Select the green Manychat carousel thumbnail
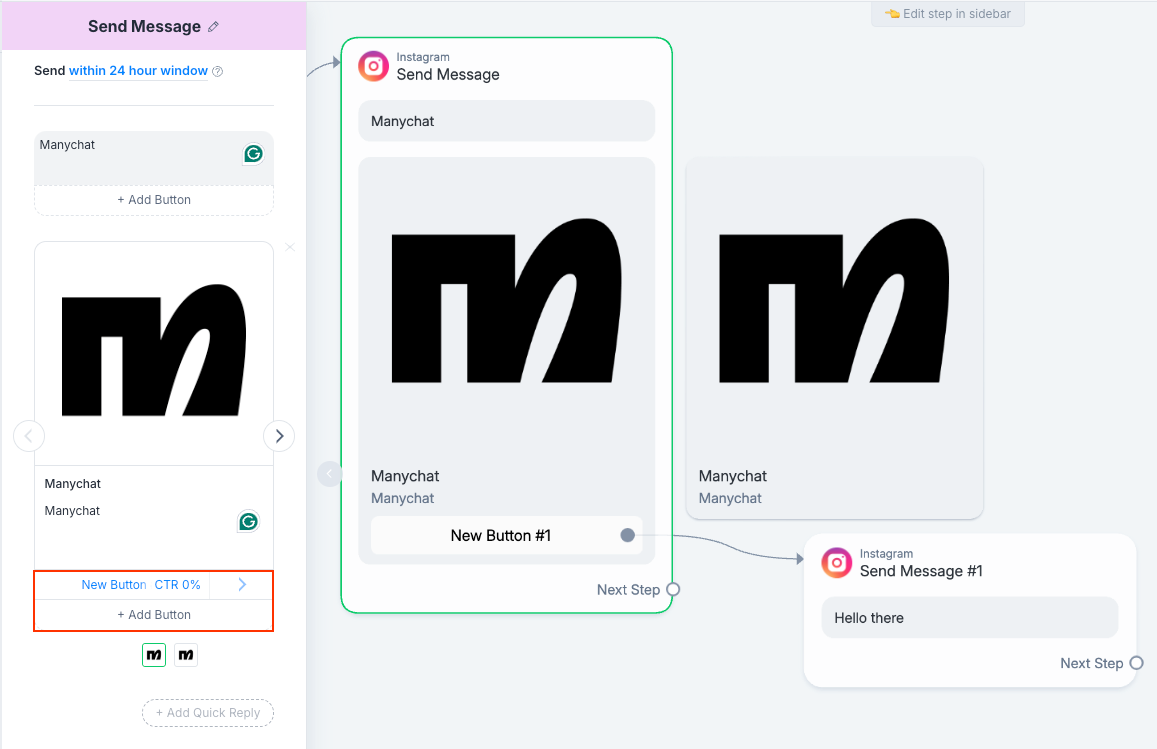The height and width of the screenshot is (749, 1157). pyautogui.click(x=153, y=655)
